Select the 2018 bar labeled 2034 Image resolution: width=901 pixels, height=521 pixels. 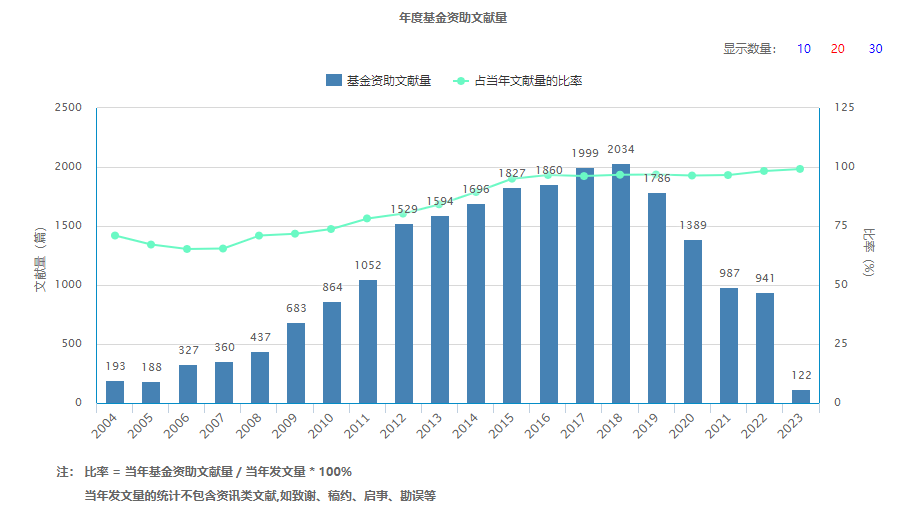tap(621, 283)
